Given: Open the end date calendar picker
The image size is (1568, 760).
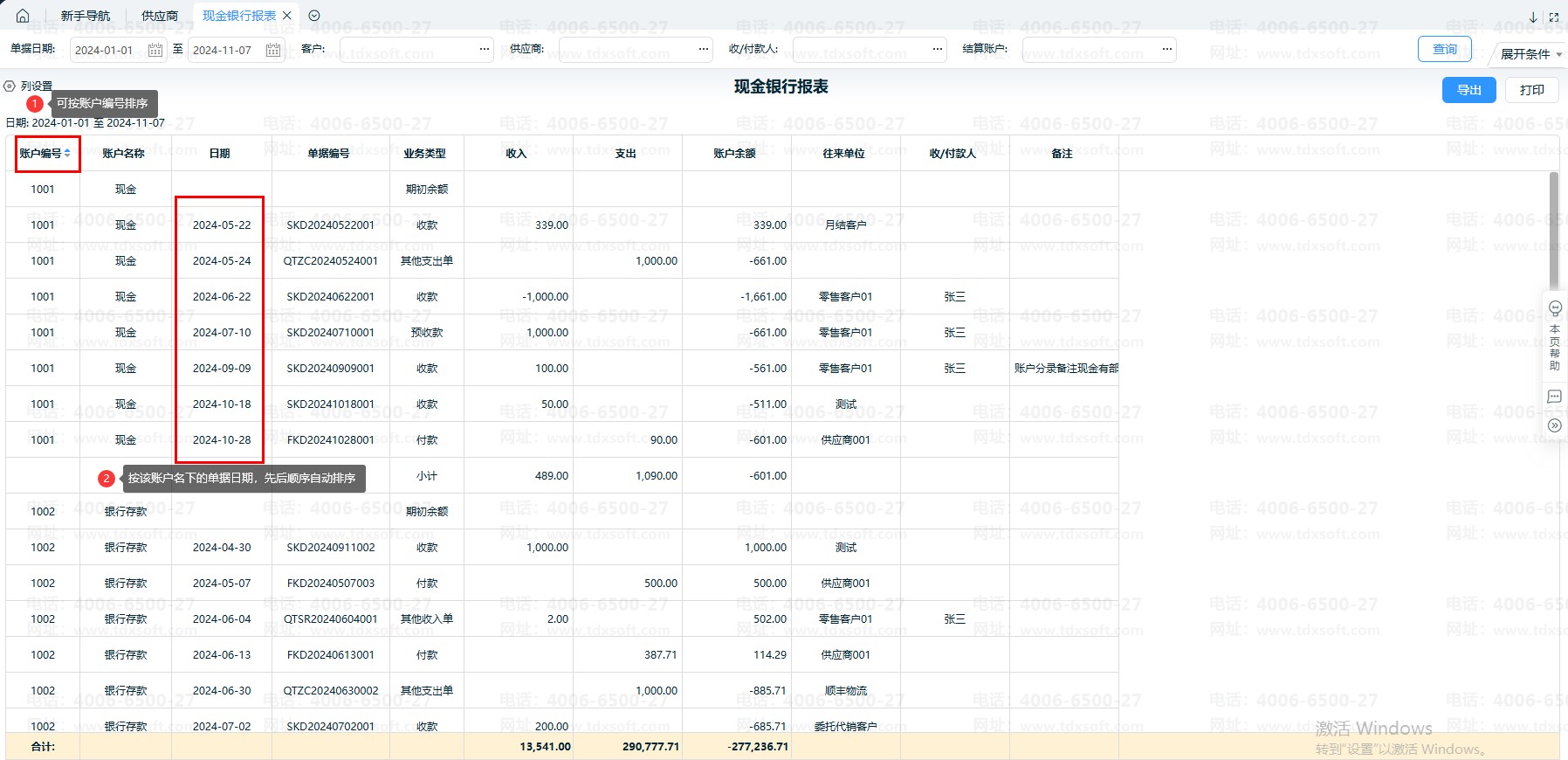Looking at the screenshot, I should click(x=273, y=50).
